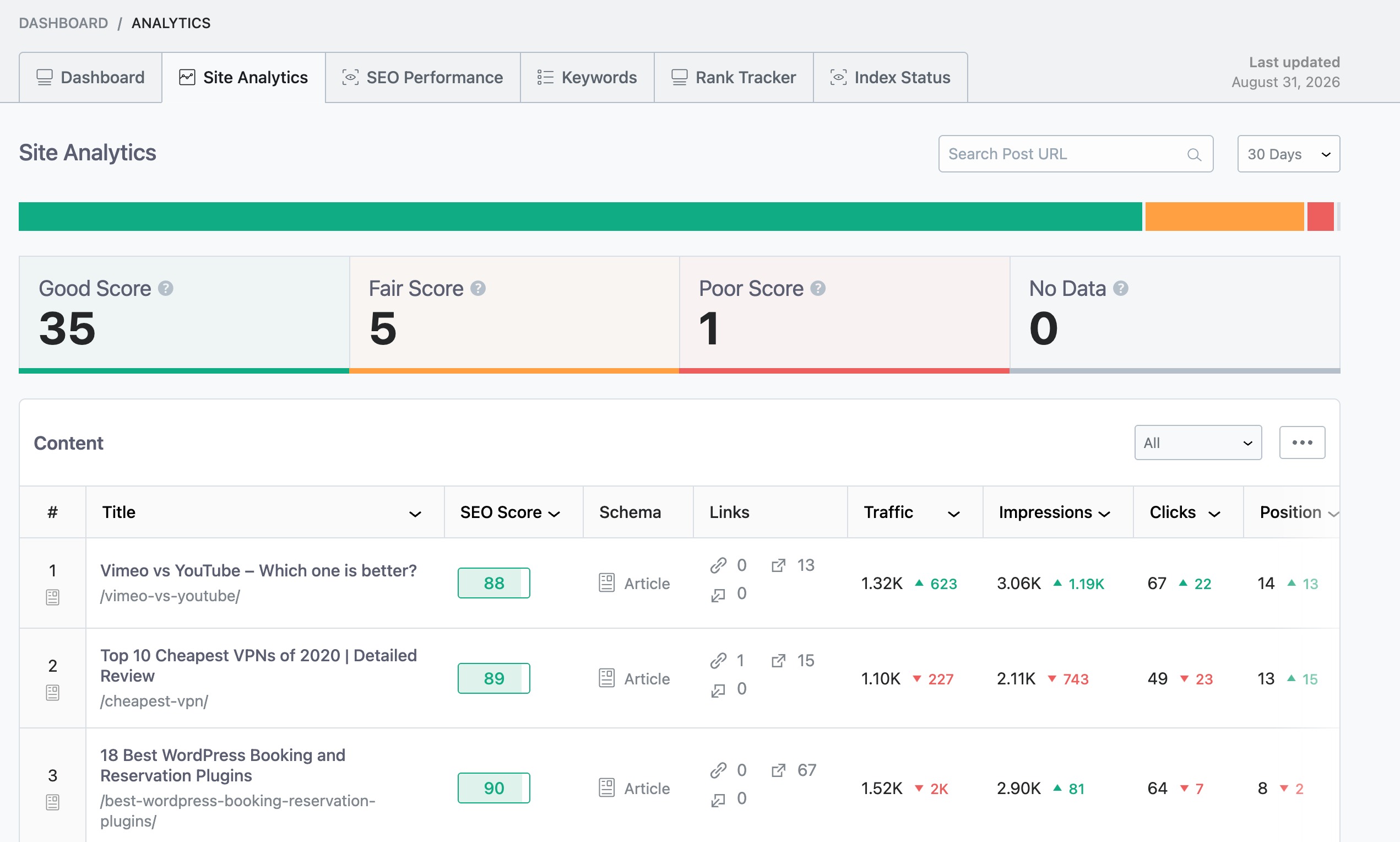Click the search magnifier icon
This screenshot has height=842, width=1400.
[x=1193, y=154]
